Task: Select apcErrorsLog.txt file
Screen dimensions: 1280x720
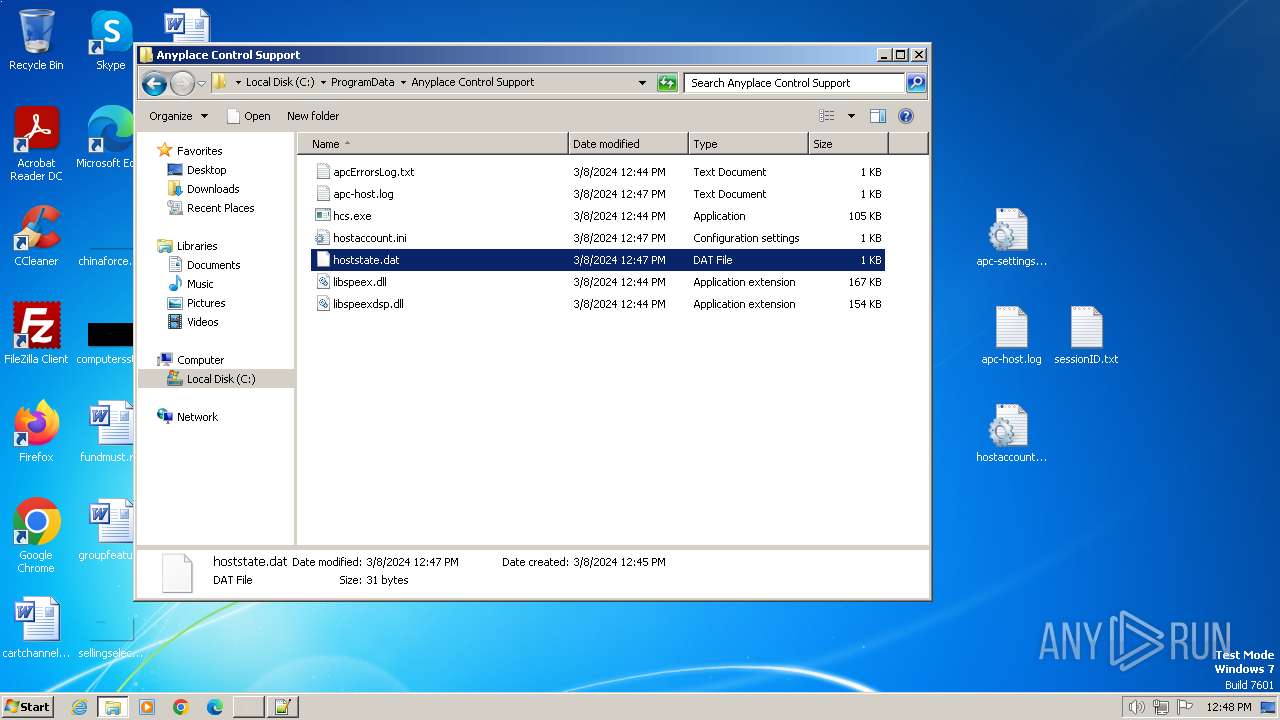Action: click(598, 172)
